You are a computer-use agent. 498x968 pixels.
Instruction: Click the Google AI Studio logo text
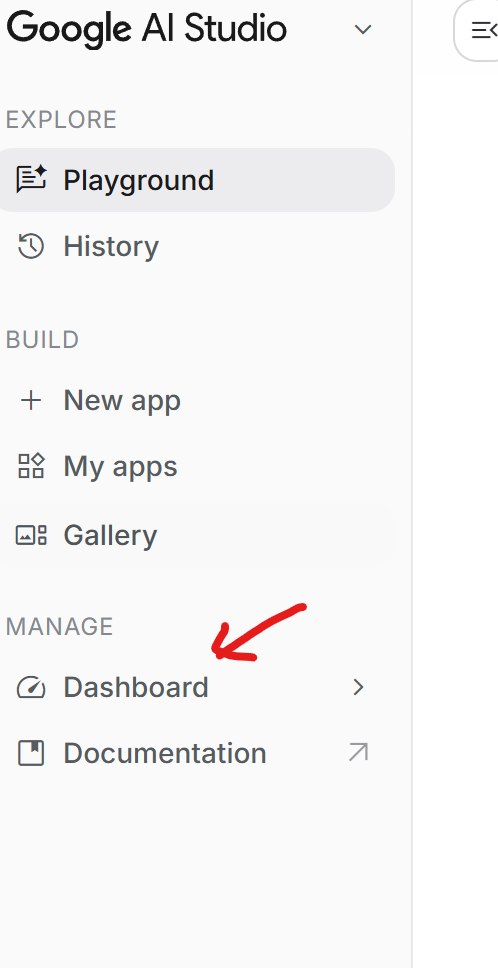click(146, 29)
